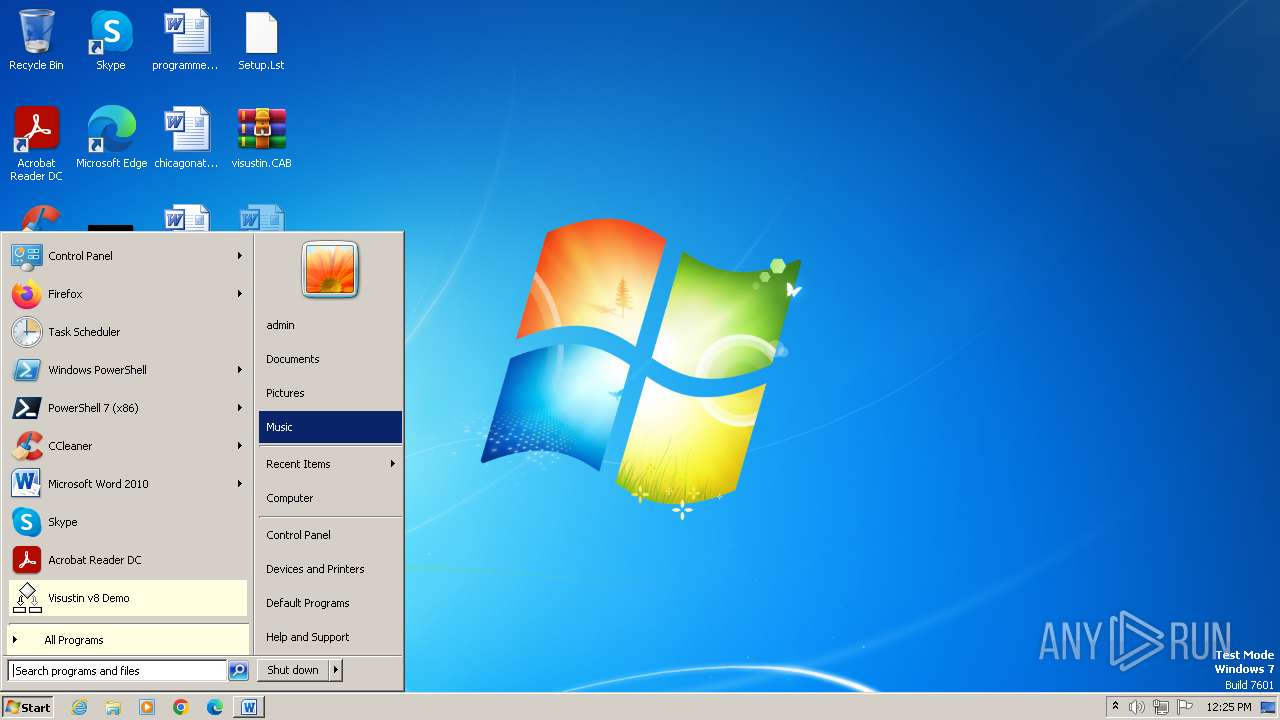Click the Task Scheduler clock icon
This screenshot has height=720, width=1280.
coord(26,332)
